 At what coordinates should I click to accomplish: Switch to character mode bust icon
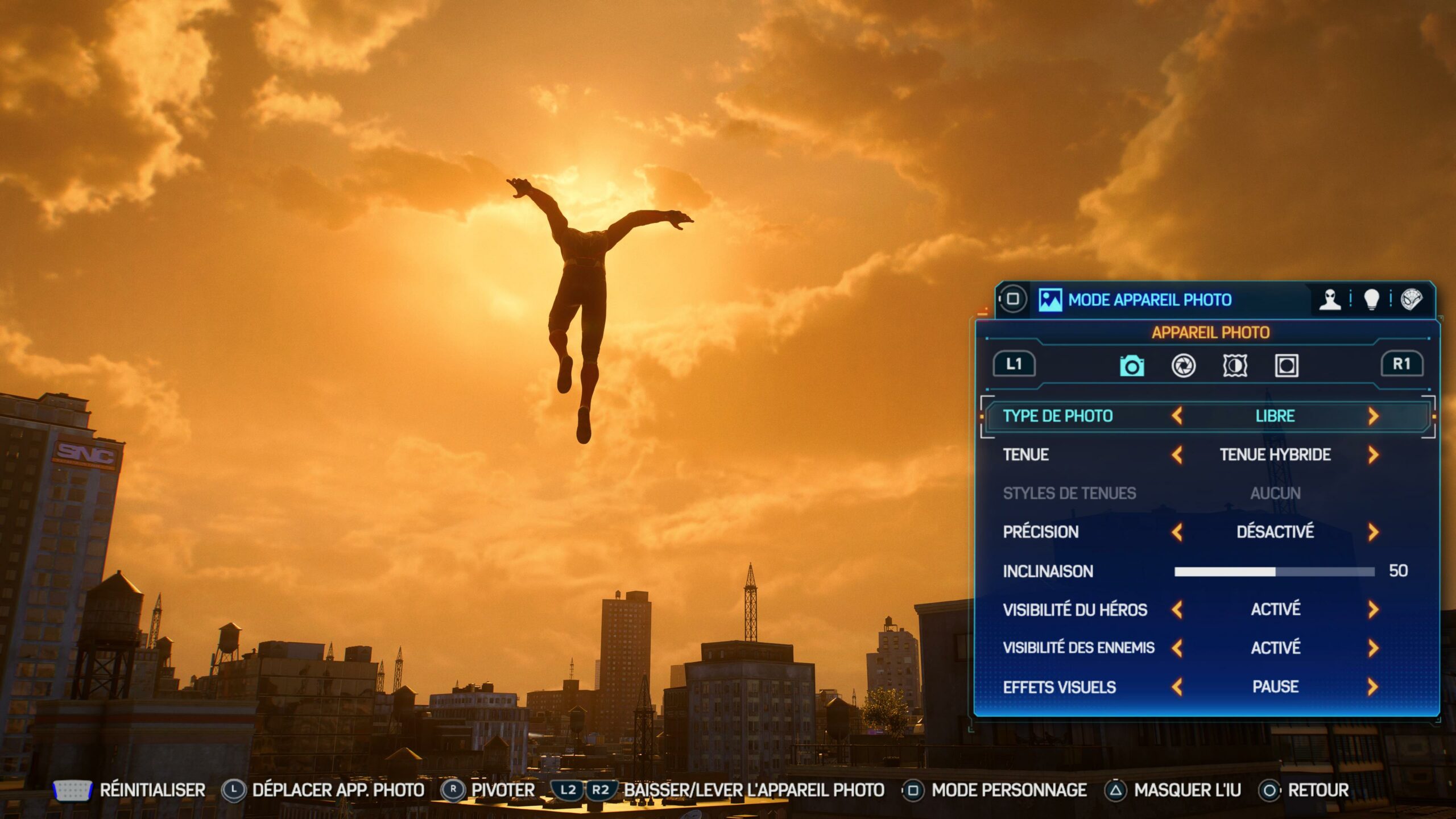pyautogui.click(x=1330, y=299)
